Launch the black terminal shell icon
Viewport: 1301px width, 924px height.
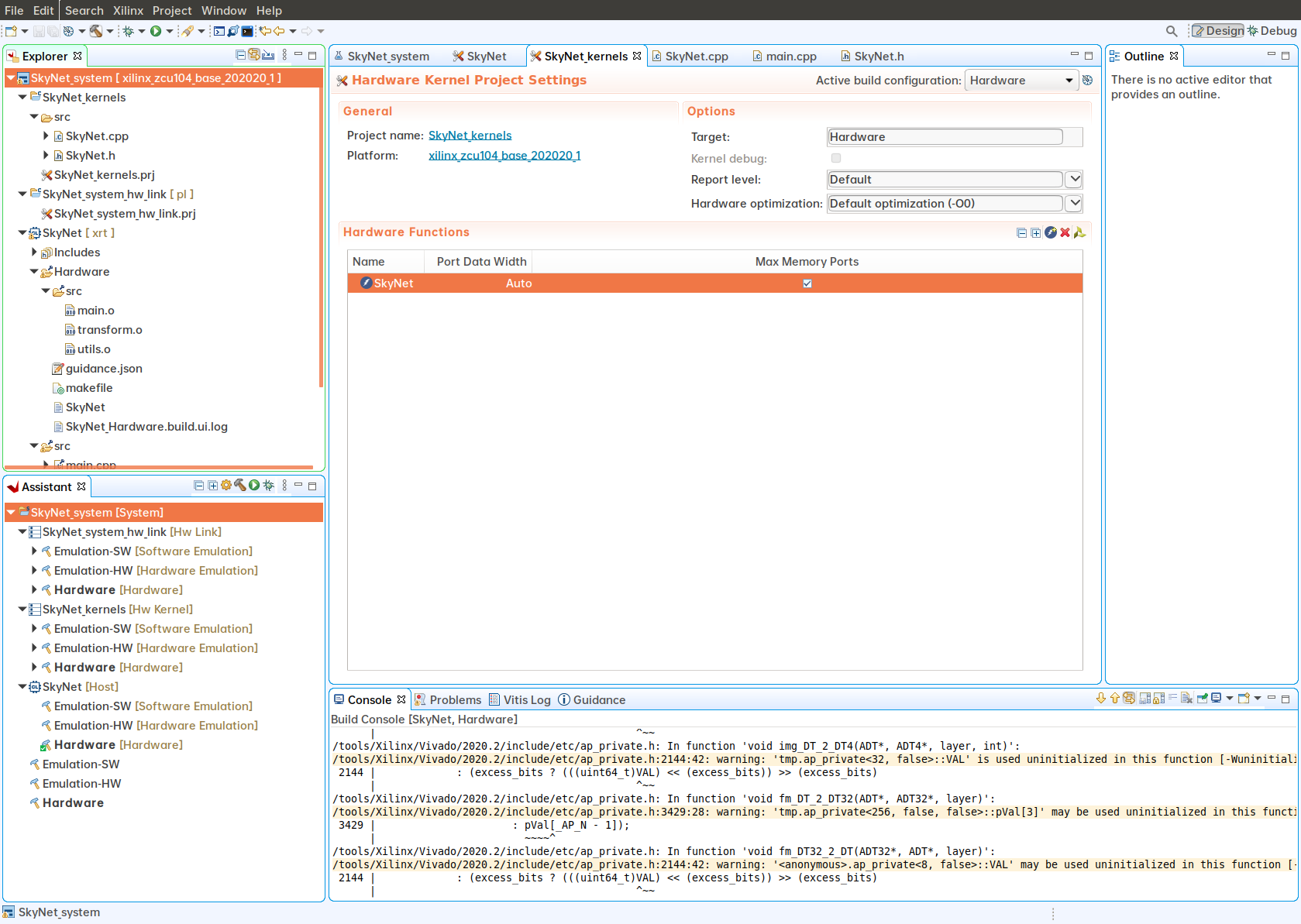click(x=247, y=31)
